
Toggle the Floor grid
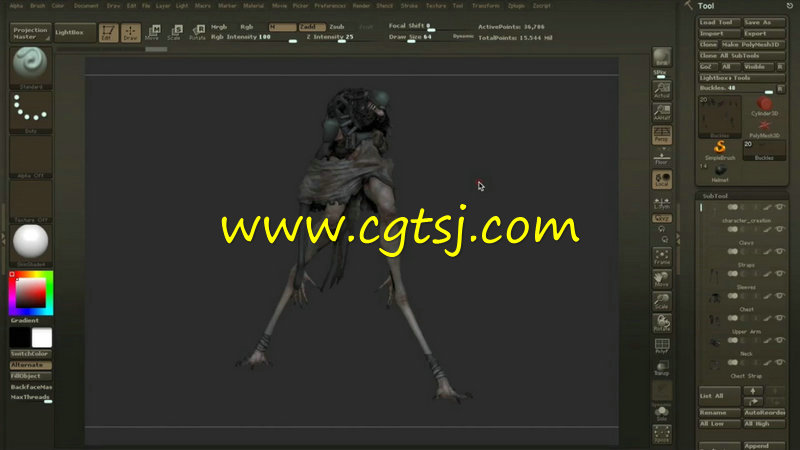pos(662,158)
